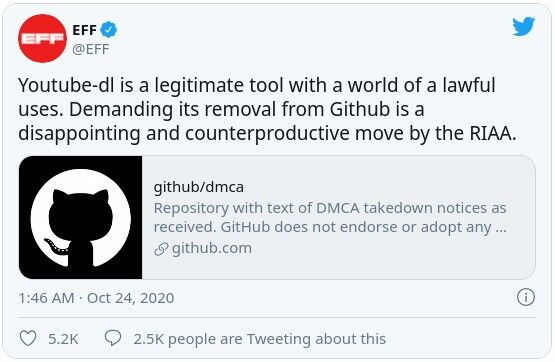This screenshot has width=555, height=362.
Task: Click the blue verified badge next to EFF
Action: point(109,30)
